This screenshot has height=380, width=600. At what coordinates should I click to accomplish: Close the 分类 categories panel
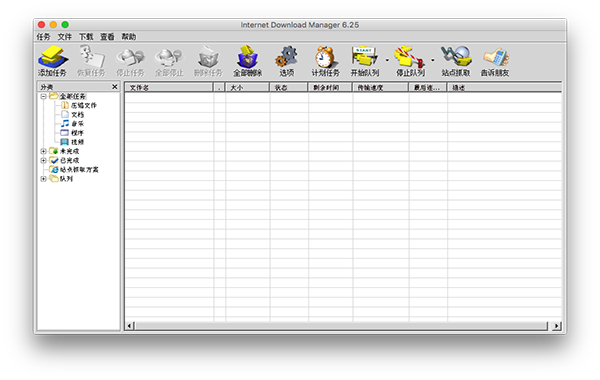(114, 87)
